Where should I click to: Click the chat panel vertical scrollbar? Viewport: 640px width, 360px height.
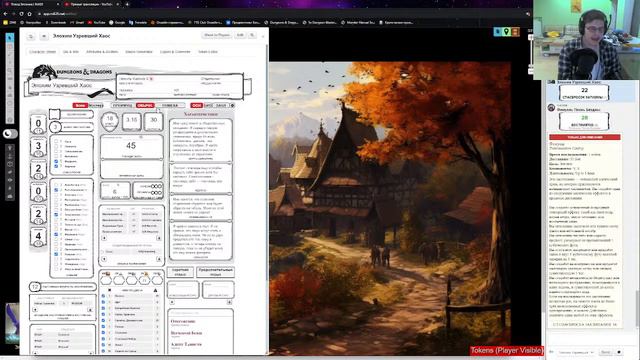(x=637, y=308)
